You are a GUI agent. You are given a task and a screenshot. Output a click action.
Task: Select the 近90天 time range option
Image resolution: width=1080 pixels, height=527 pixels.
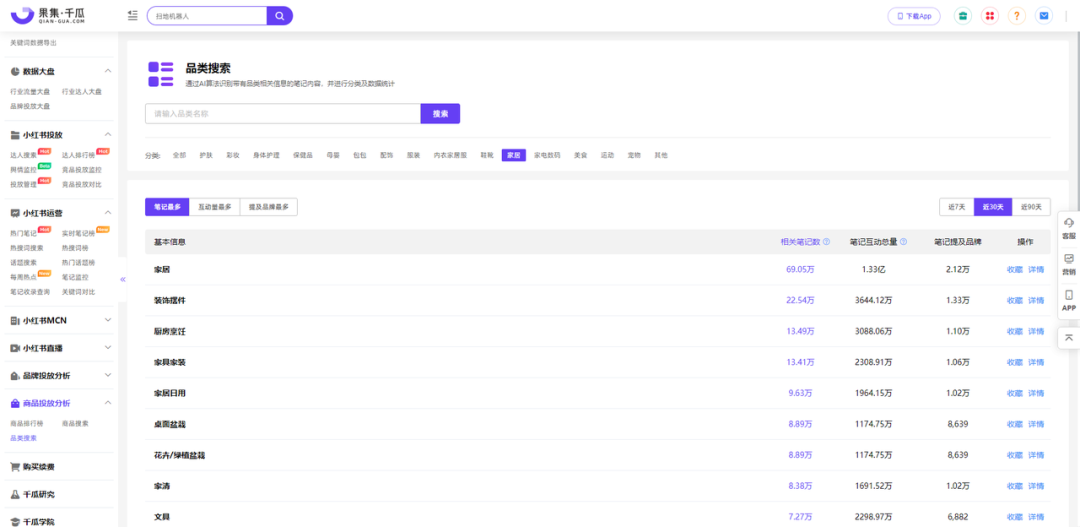click(x=1031, y=207)
